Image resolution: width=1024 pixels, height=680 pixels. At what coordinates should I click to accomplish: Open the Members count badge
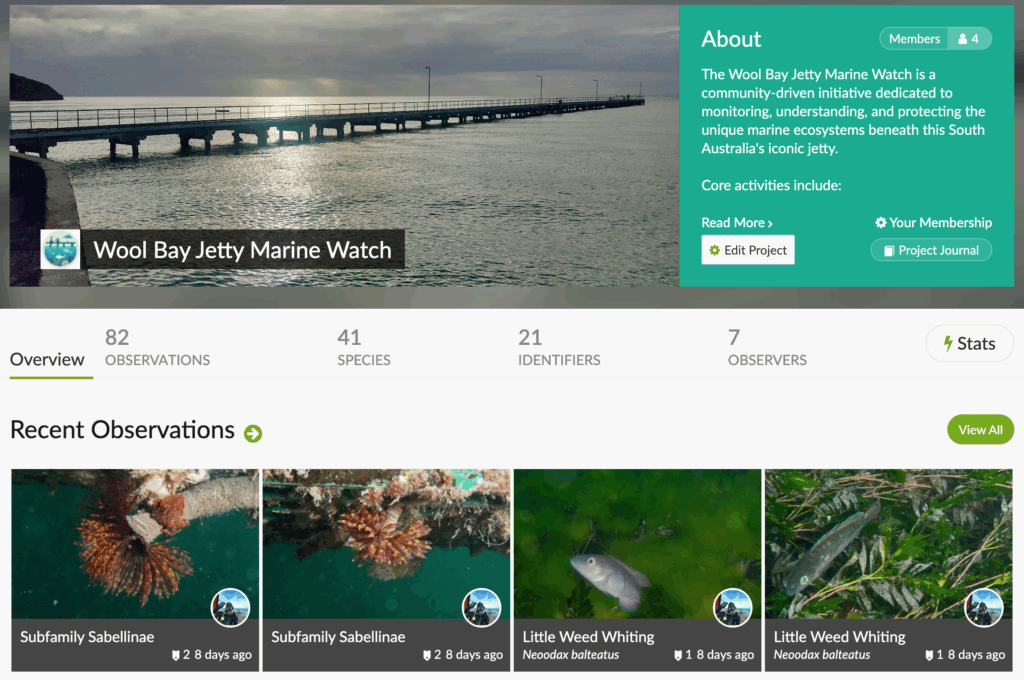point(935,39)
